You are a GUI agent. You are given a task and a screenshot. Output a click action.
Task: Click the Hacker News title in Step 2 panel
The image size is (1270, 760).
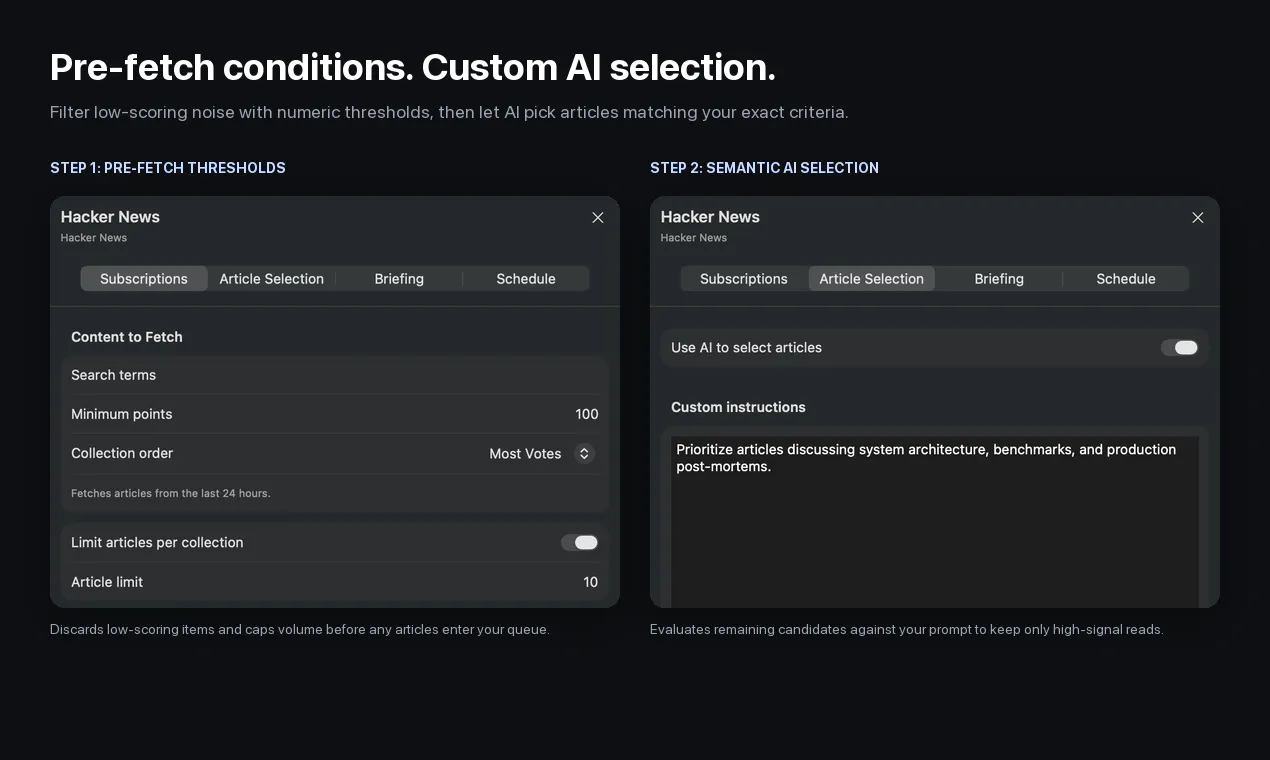click(710, 217)
